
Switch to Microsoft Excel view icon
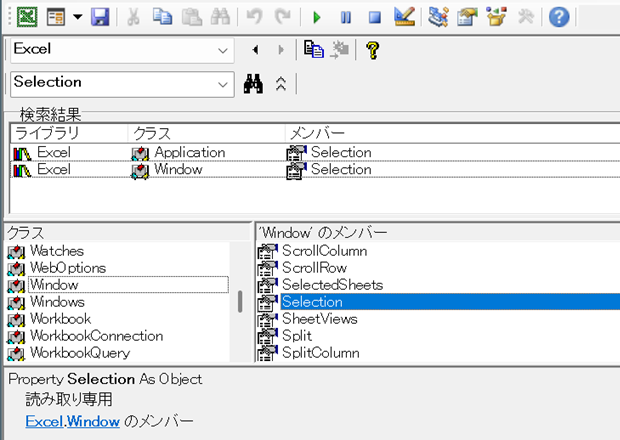[27, 17]
